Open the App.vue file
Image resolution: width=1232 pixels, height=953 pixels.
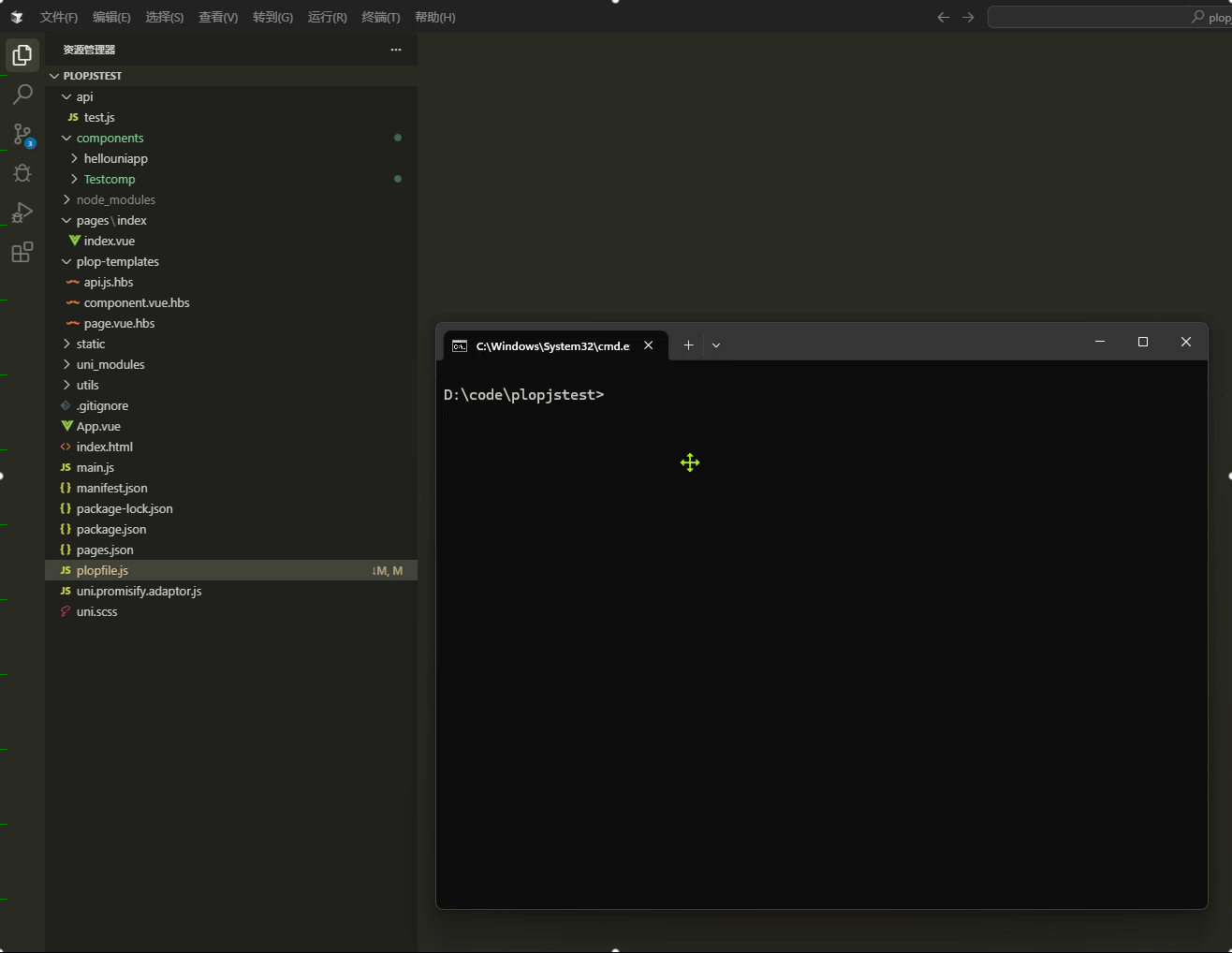click(x=97, y=426)
